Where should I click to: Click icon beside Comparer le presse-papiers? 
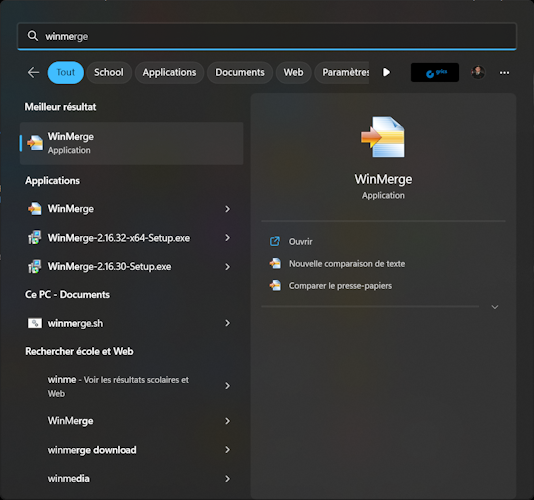275,285
